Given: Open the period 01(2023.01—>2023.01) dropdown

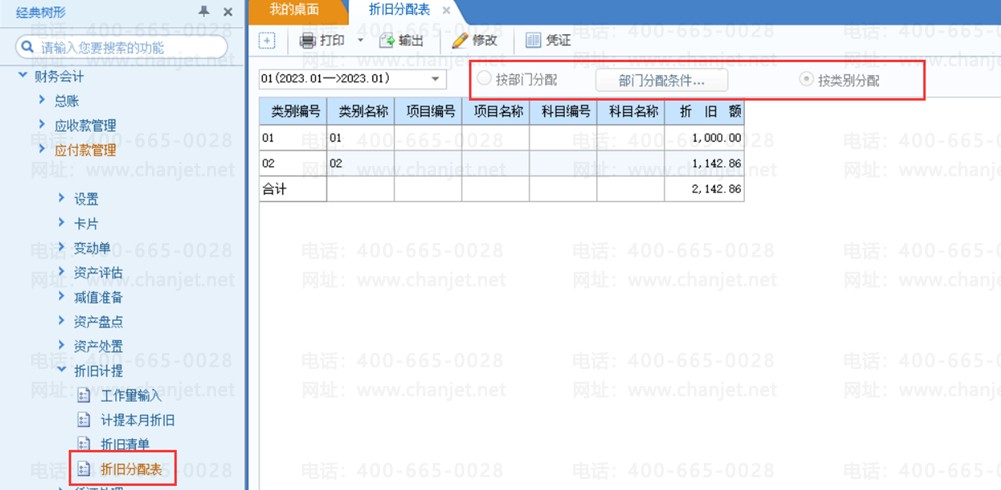Looking at the screenshot, I should (435, 79).
